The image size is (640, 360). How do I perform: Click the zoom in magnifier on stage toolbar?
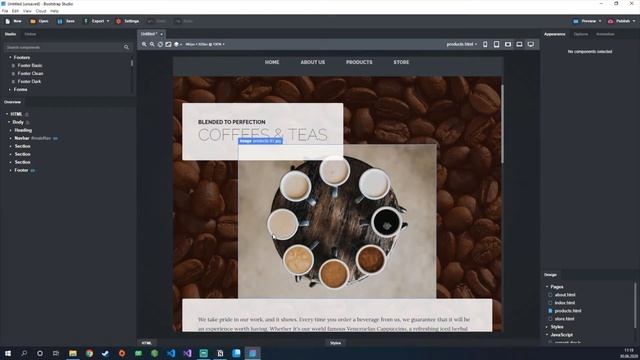point(144,44)
